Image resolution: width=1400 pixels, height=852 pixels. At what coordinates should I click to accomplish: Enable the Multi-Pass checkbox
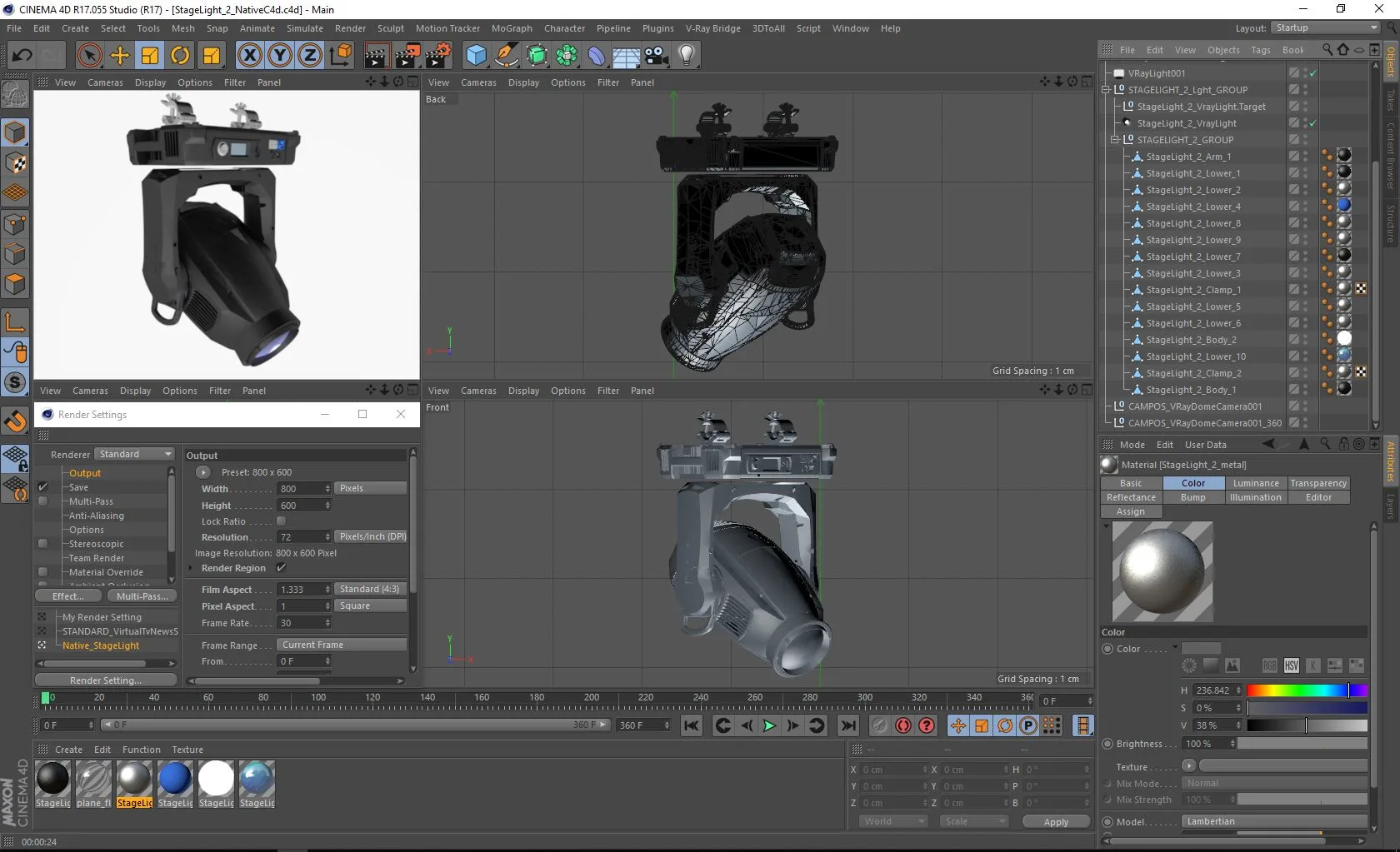[x=43, y=501]
